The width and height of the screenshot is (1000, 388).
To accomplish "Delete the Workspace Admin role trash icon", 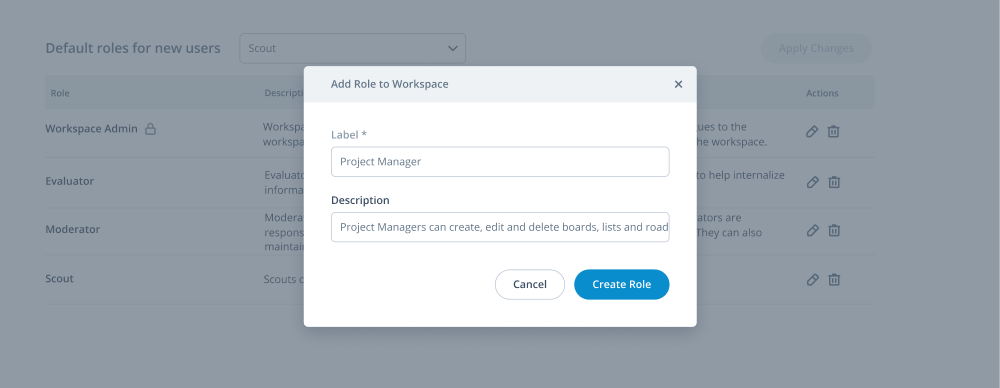I will [834, 131].
